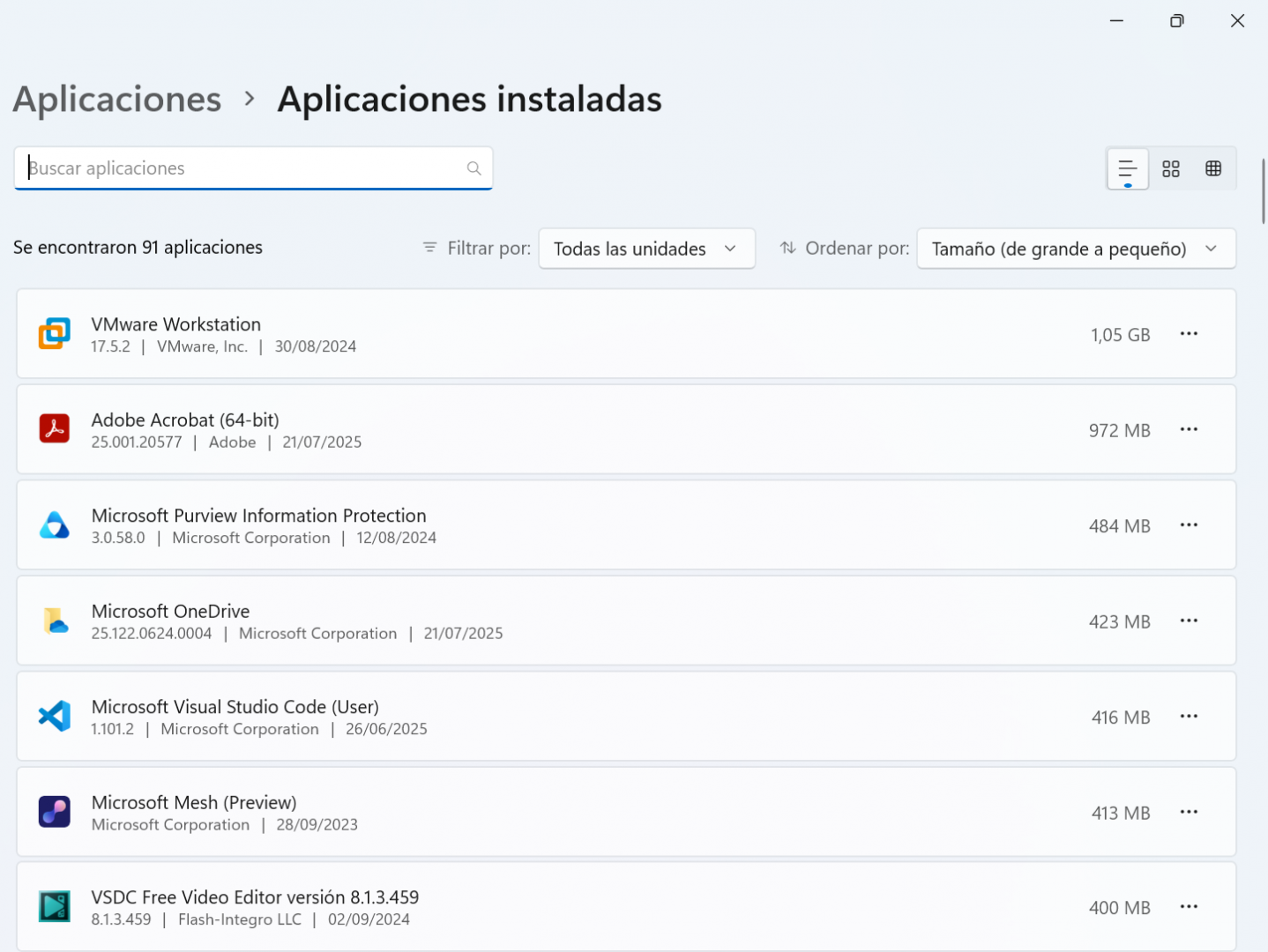The image size is (1268, 952).
Task: Go back to Aplicaciones breadcrumb
Action: coord(116,99)
